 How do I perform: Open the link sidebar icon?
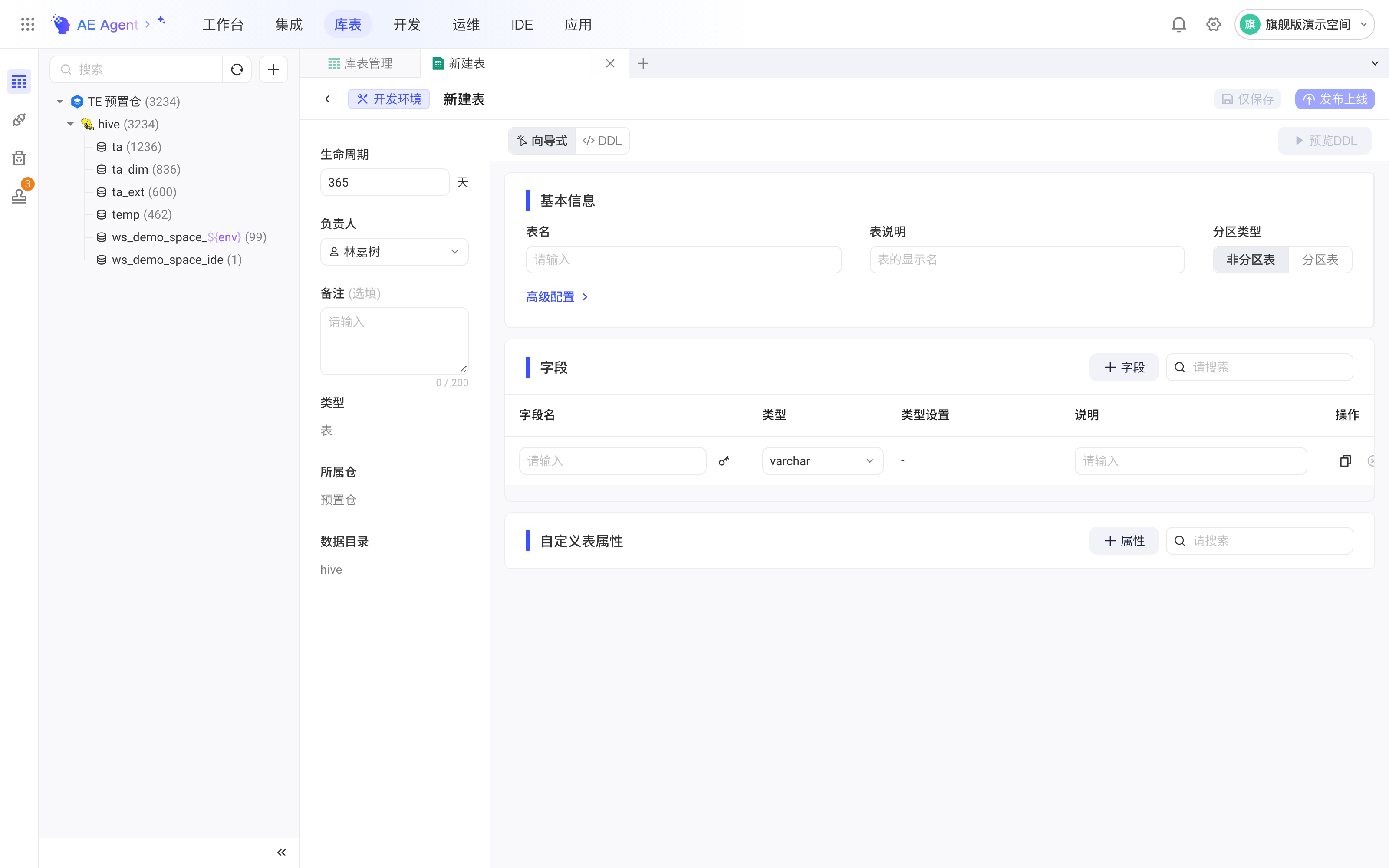[19, 119]
